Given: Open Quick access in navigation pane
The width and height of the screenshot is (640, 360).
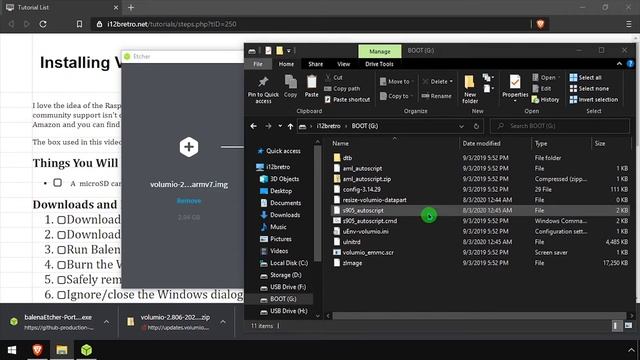Looking at the screenshot, I should click(x=283, y=151).
